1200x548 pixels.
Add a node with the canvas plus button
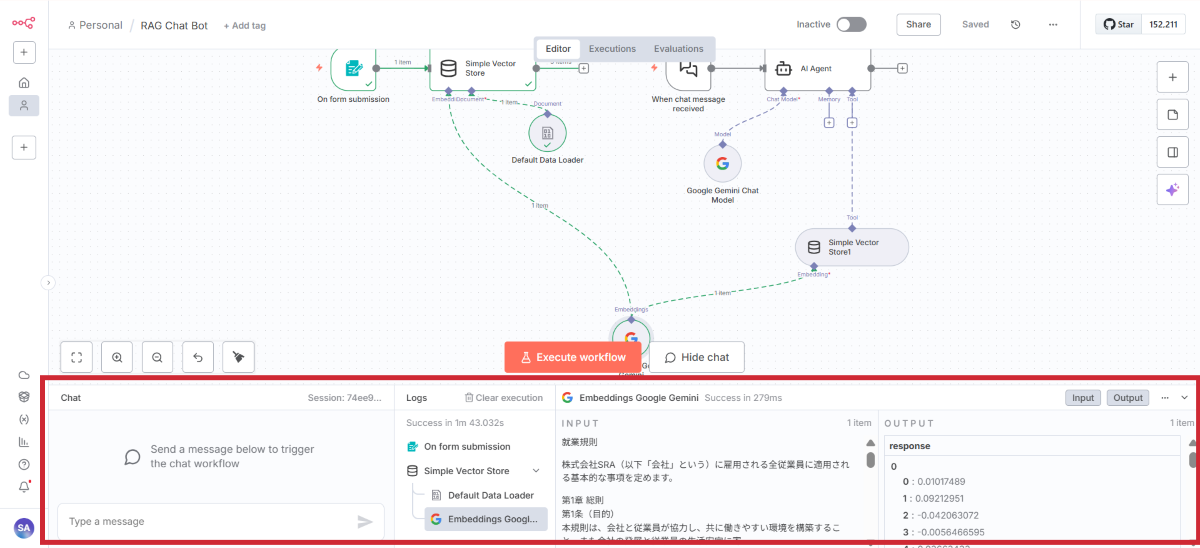(x=1172, y=77)
